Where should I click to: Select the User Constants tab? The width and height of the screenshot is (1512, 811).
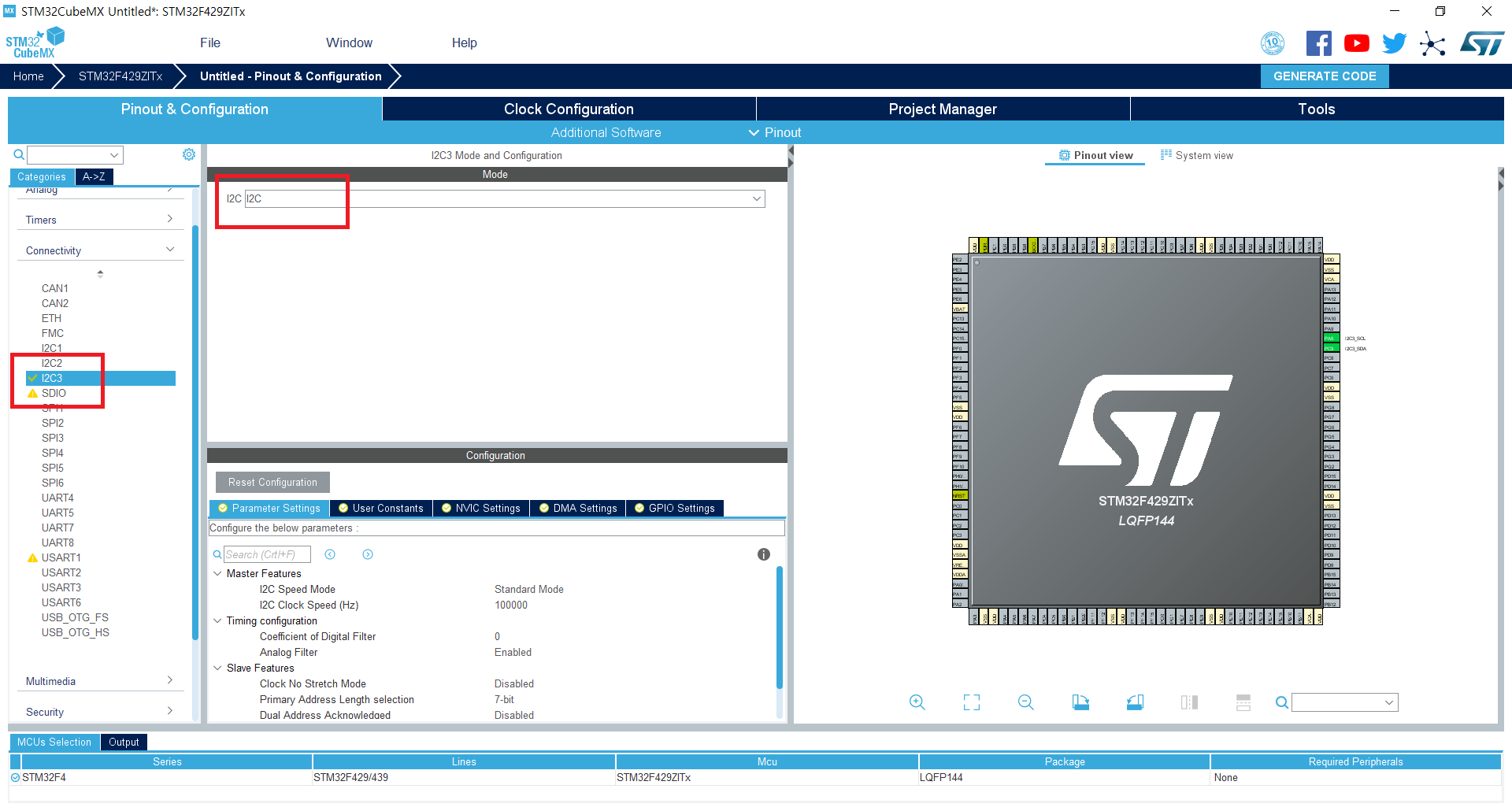[381, 508]
